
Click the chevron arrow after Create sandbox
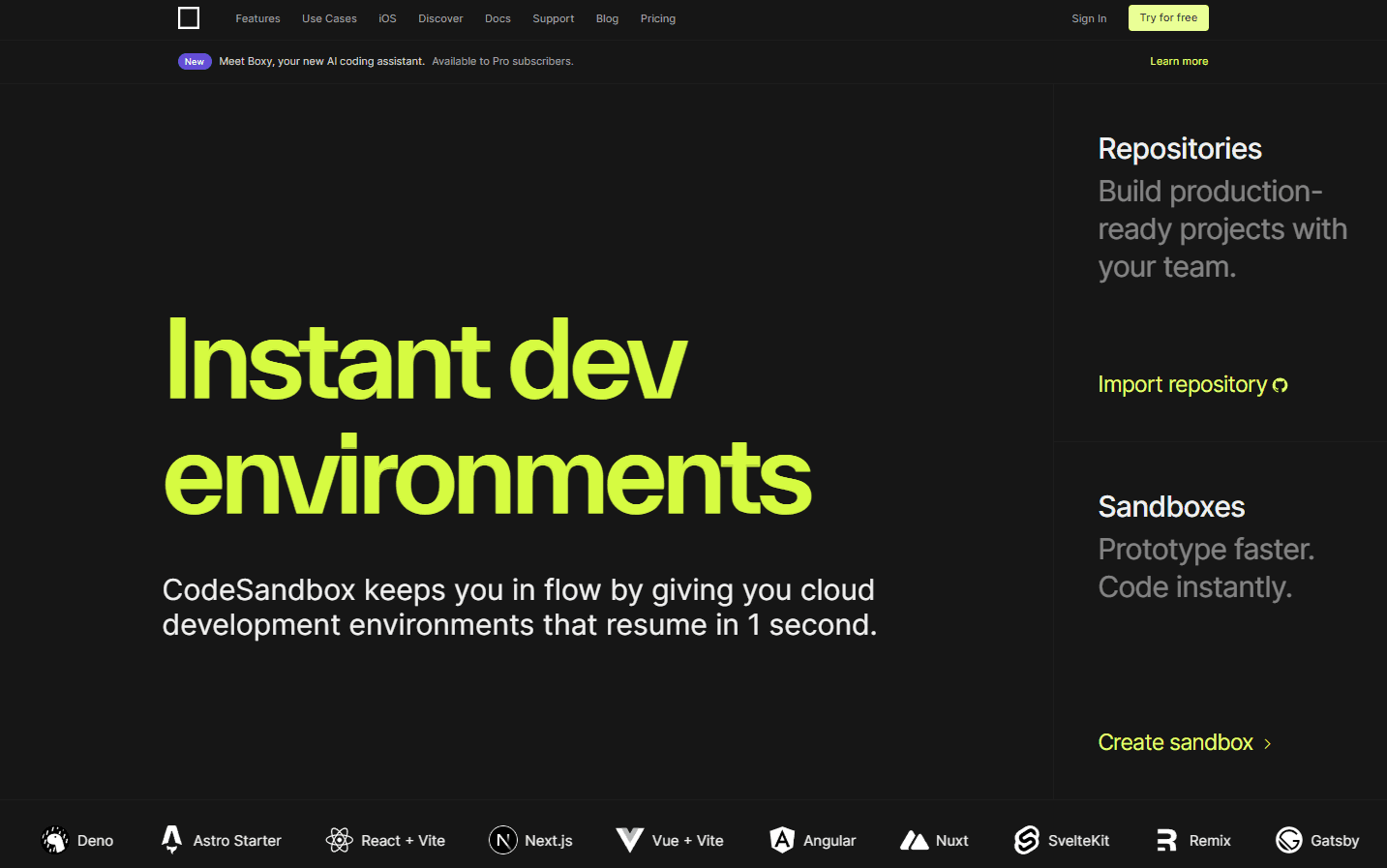[1267, 743]
